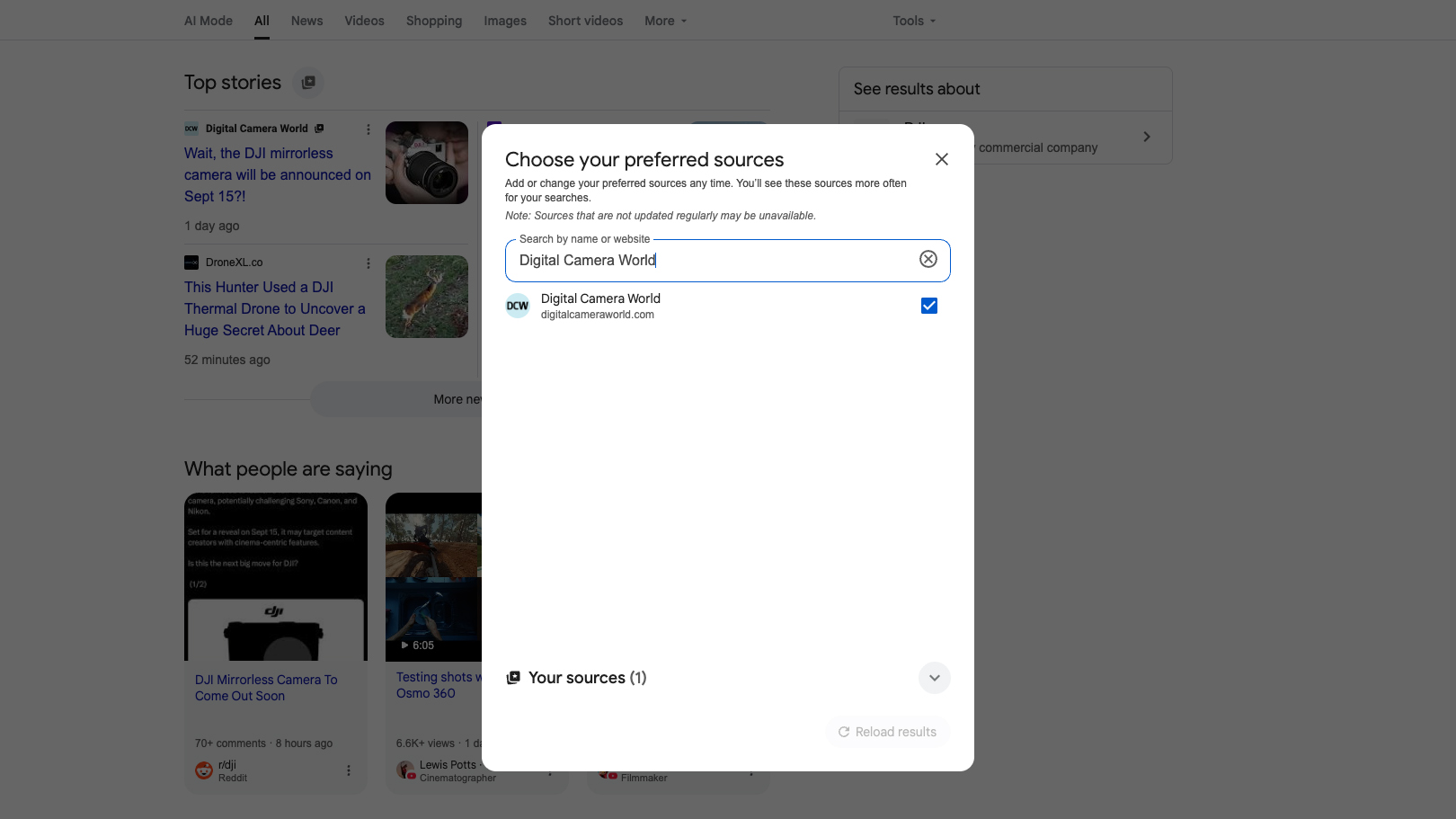Click the DroneXL.co favicon

click(191, 263)
